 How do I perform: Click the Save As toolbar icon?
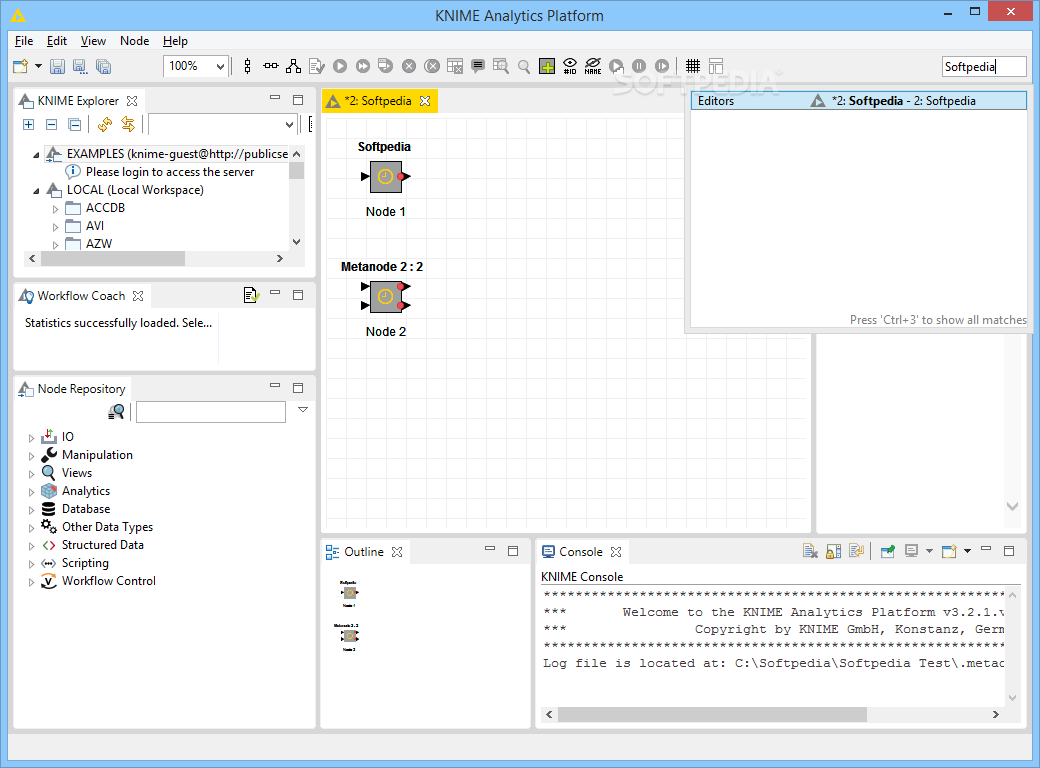pyautogui.click(x=80, y=66)
